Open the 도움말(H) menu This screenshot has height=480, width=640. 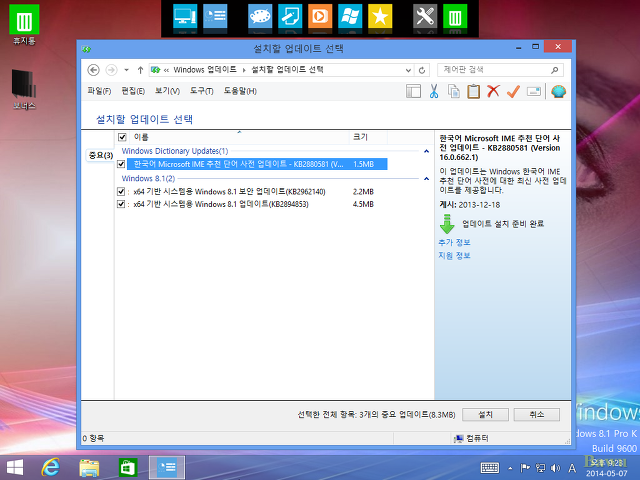[x=240, y=91]
